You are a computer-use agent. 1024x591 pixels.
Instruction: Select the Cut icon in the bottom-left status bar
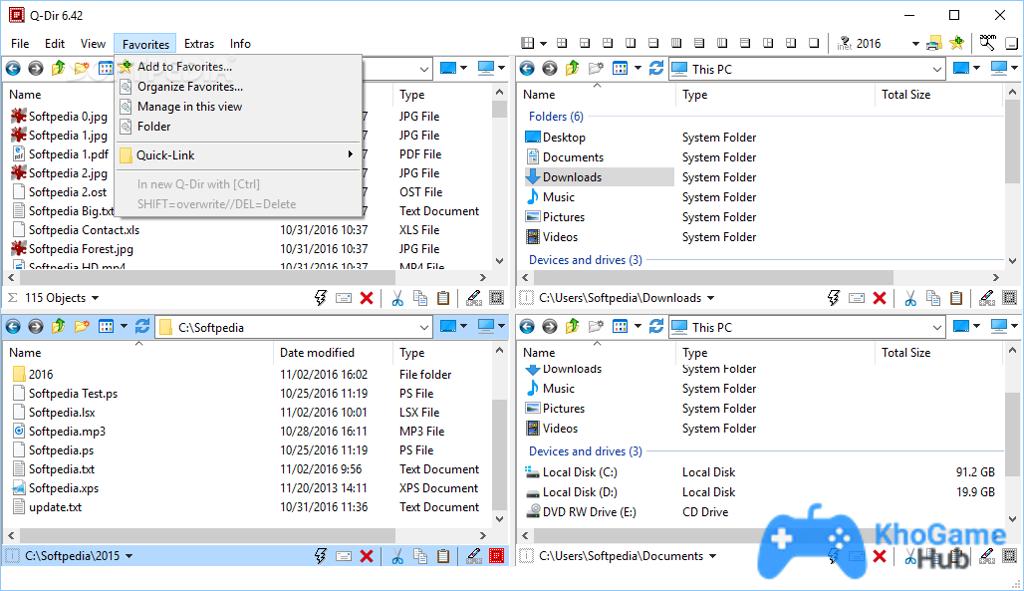(x=399, y=556)
